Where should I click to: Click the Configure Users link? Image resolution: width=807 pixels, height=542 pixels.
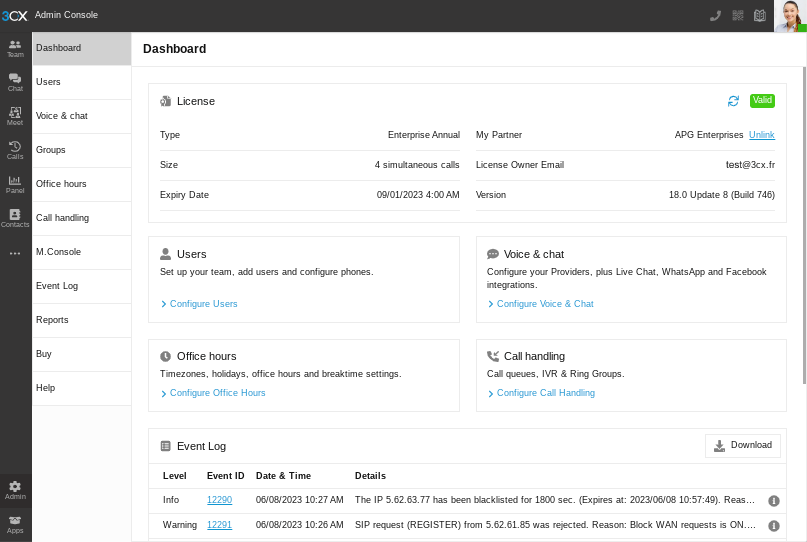tap(203, 304)
